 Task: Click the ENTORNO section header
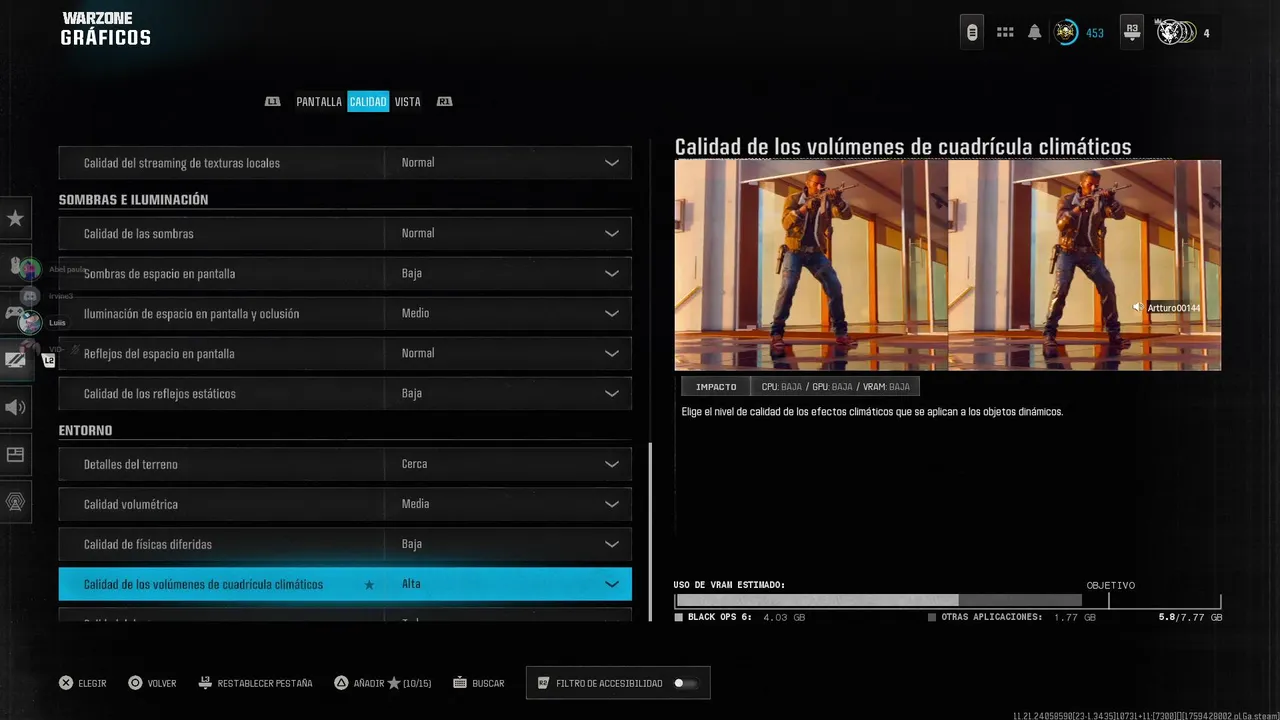click(x=85, y=430)
